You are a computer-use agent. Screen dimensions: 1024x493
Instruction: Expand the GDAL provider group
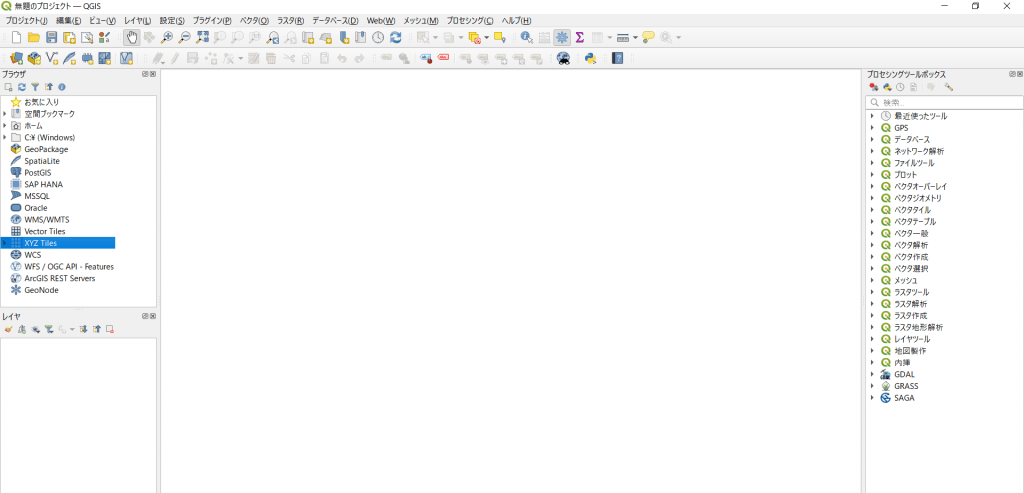pyautogui.click(x=872, y=375)
